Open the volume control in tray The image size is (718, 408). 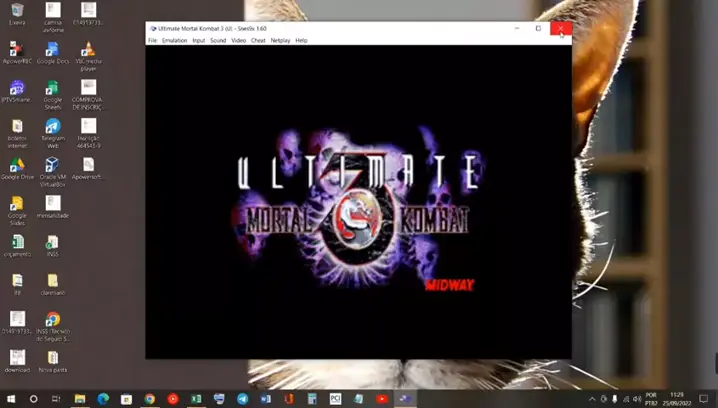click(x=637, y=399)
